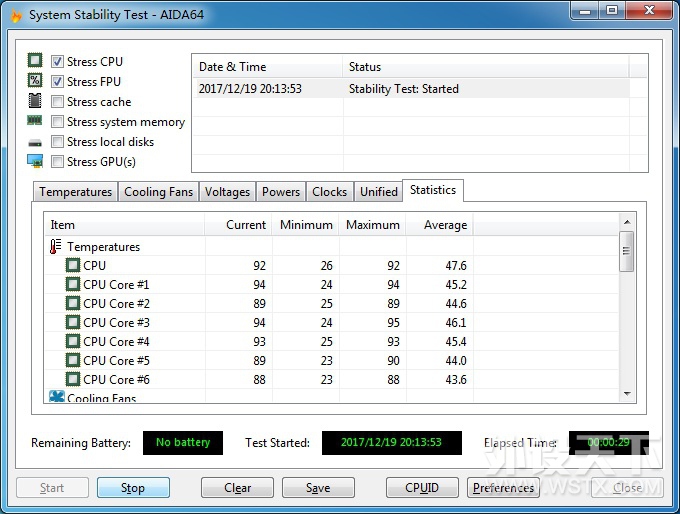Screen dimensions: 680x514
Task: Click the RAM module icon beside Stress system memory
Action: [x=35, y=120]
